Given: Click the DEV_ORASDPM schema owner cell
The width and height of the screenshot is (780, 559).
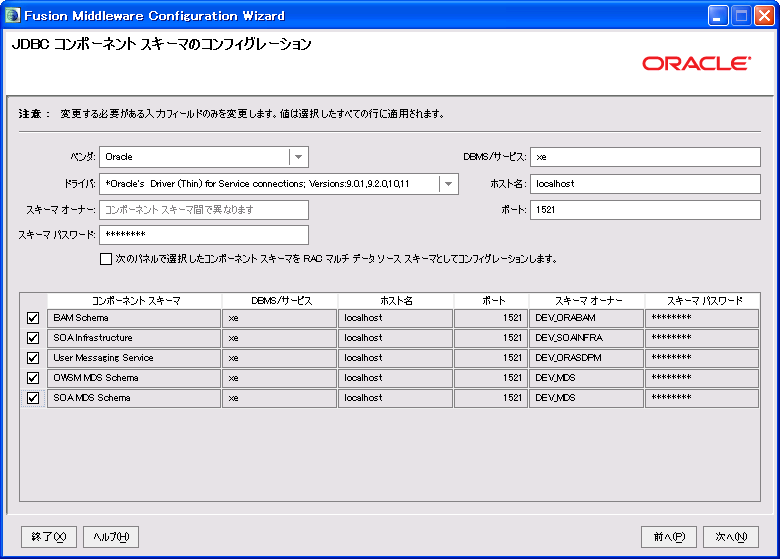Looking at the screenshot, I should pos(586,358).
